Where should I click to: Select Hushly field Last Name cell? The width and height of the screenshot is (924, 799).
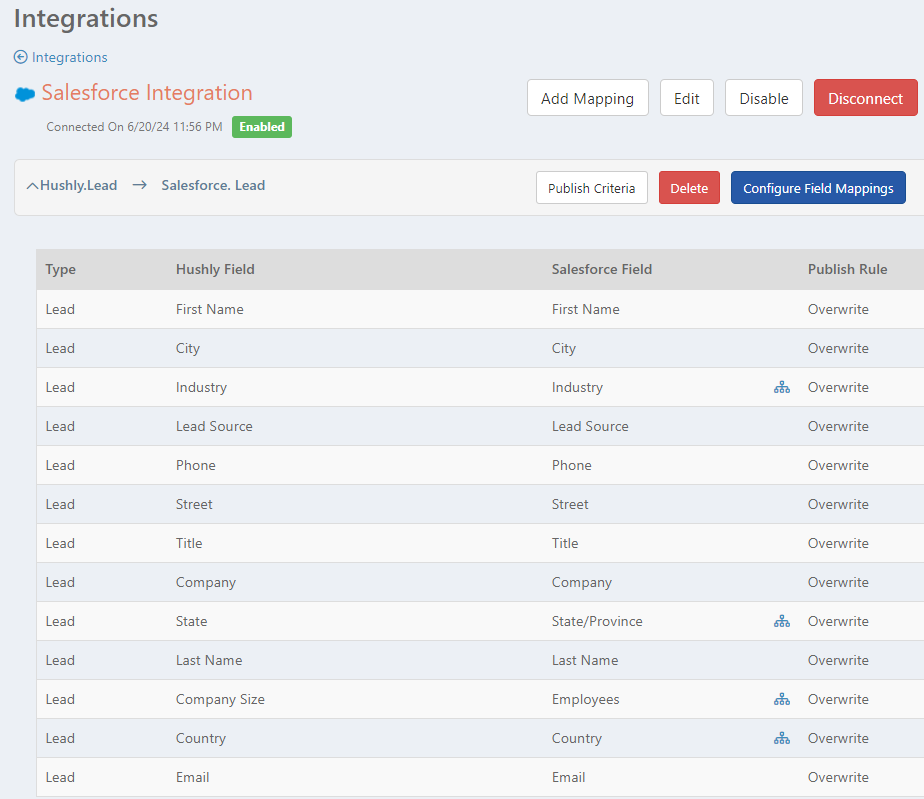tap(209, 660)
